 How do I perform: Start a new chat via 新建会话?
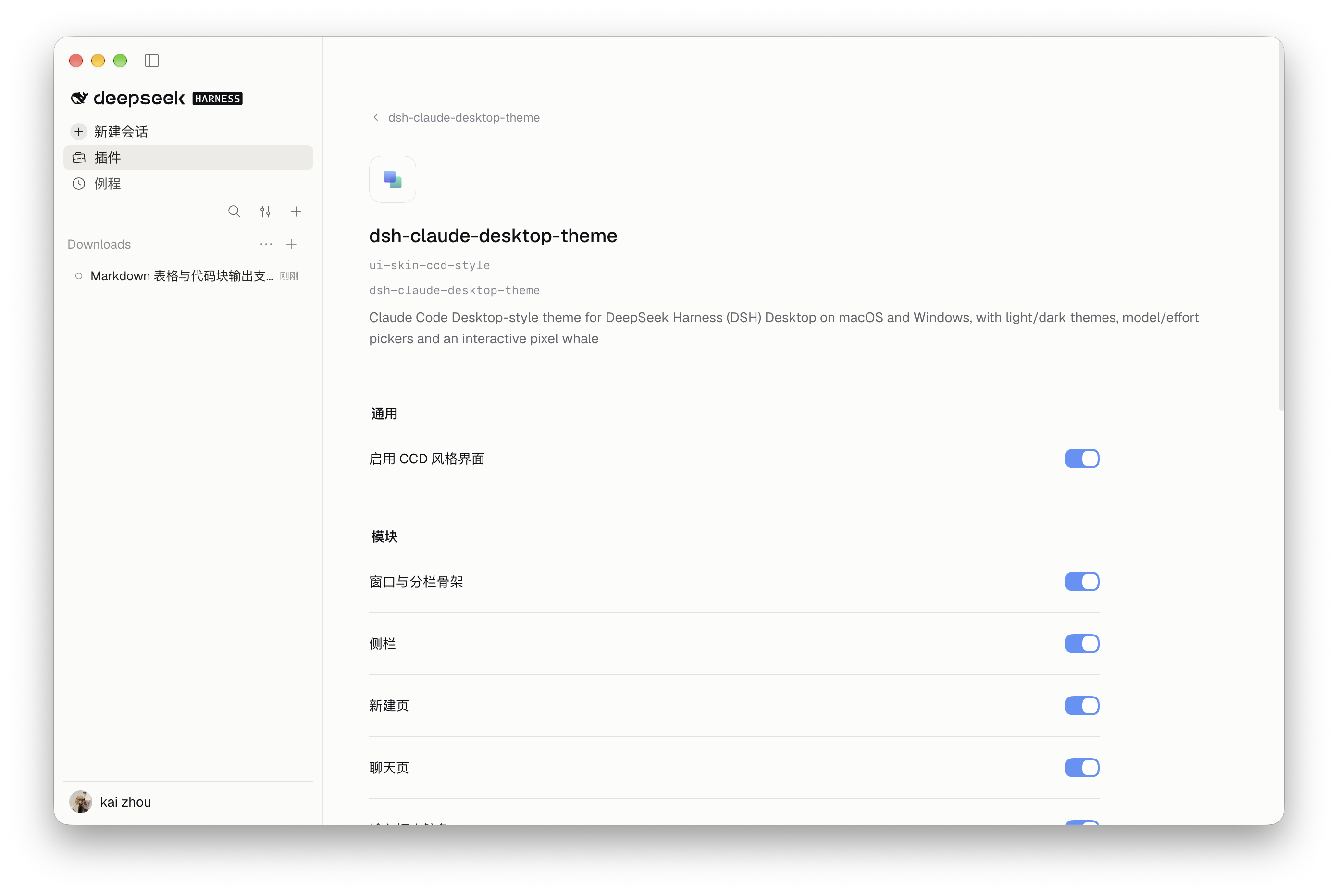188,132
